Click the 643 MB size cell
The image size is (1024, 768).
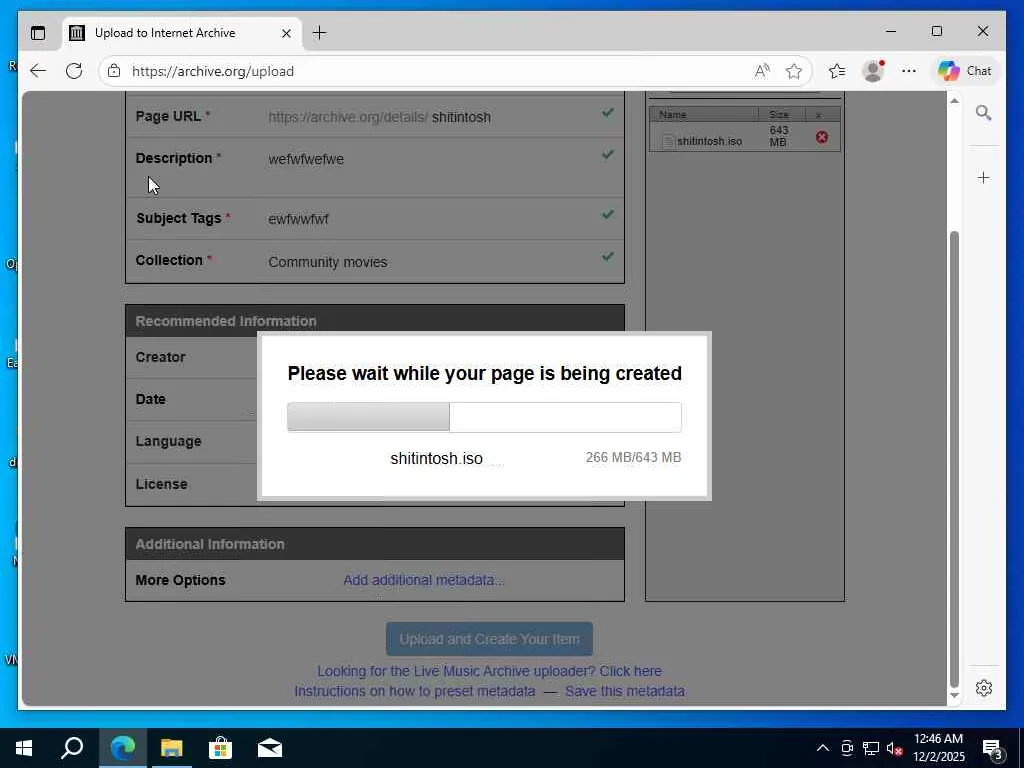point(778,136)
